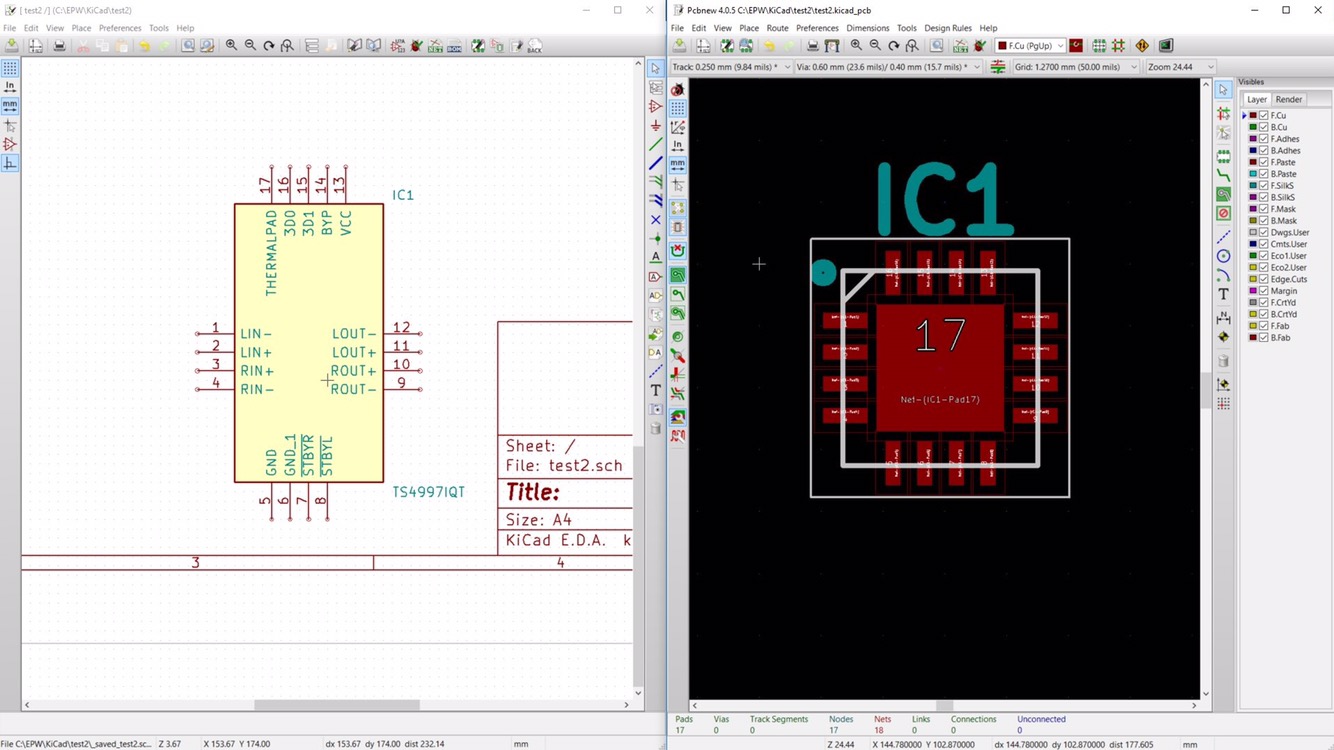The width and height of the screenshot is (1334, 750).
Task: Toggle board ratsnest display in Pcbnew sidebar
Action: (678, 208)
